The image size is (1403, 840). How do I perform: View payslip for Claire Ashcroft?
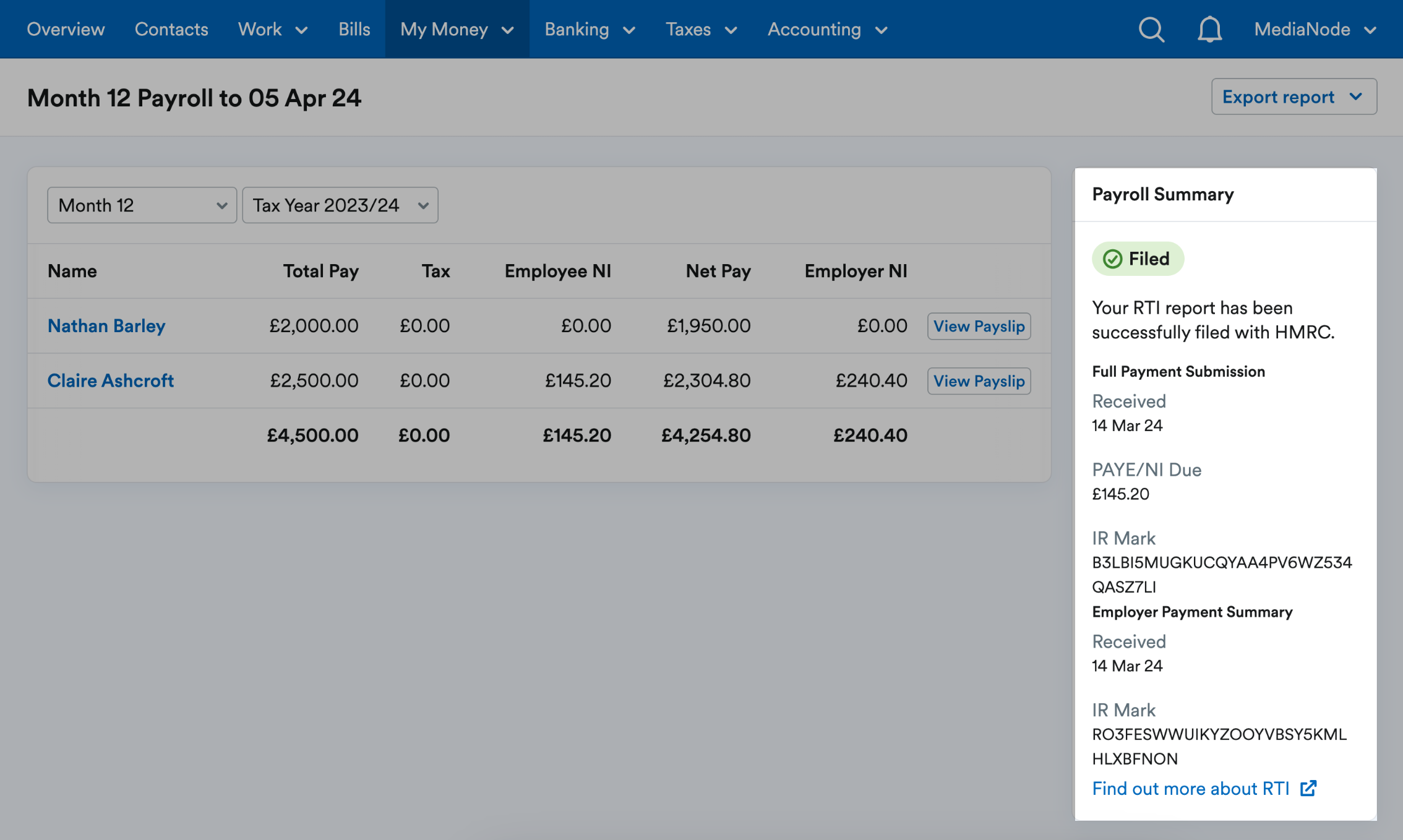[x=979, y=381]
